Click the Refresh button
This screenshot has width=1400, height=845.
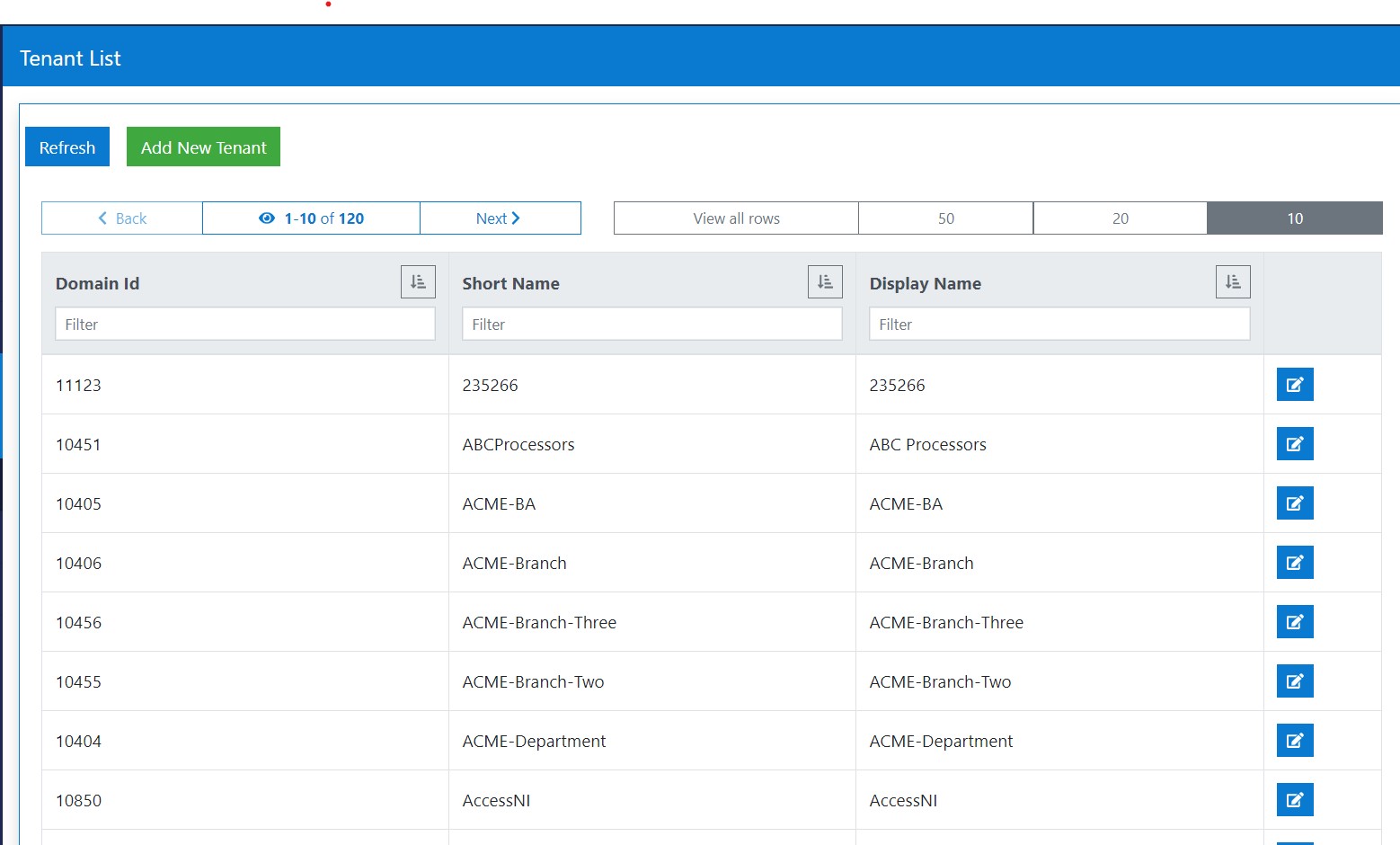pos(66,147)
